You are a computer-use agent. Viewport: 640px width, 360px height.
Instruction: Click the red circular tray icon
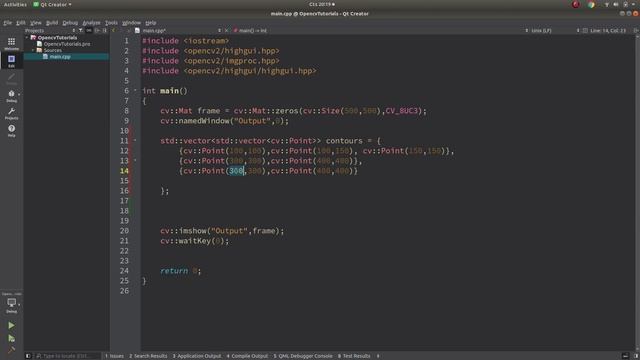[x=576, y=4]
